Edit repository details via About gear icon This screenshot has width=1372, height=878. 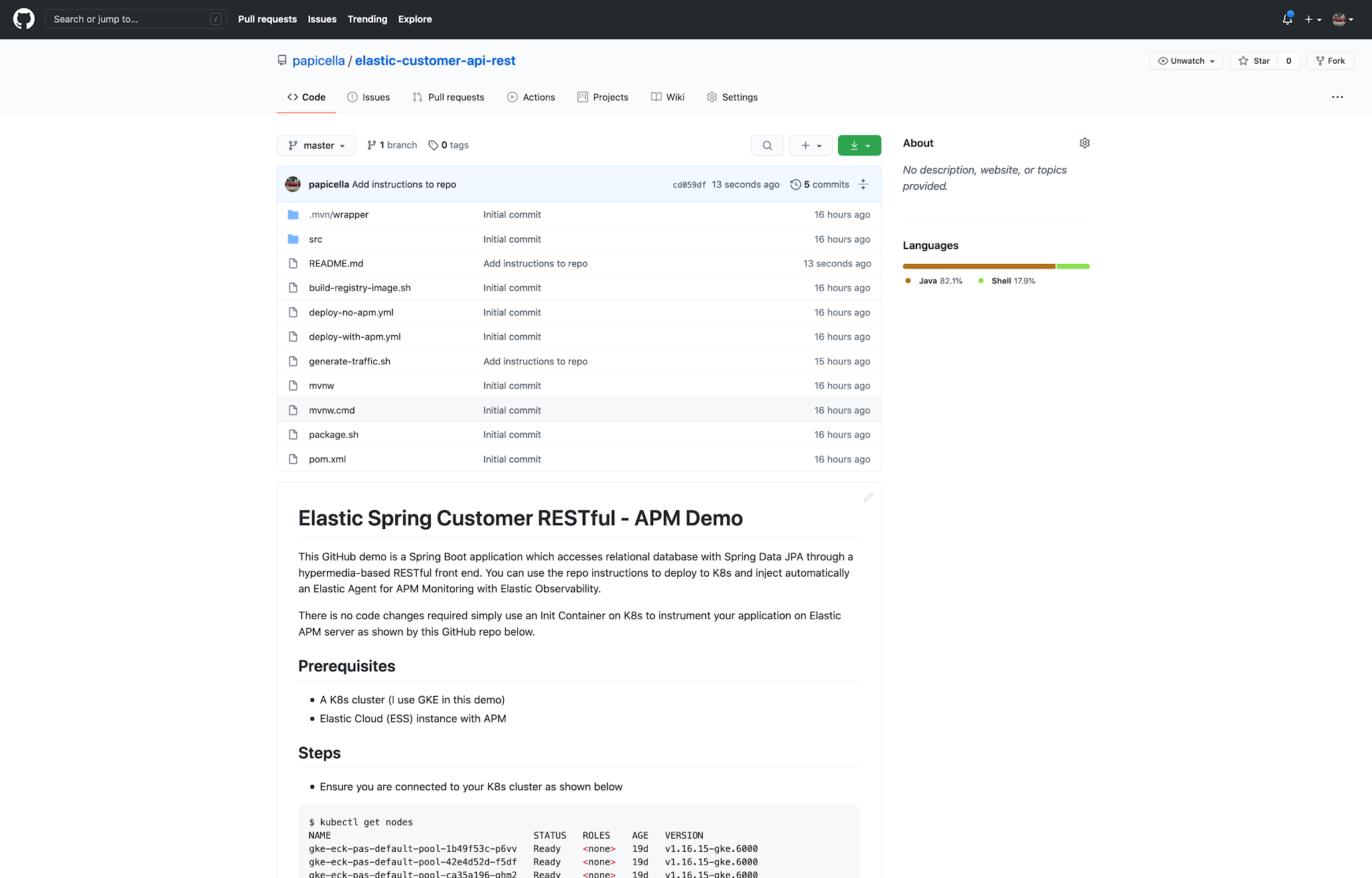coord(1085,143)
